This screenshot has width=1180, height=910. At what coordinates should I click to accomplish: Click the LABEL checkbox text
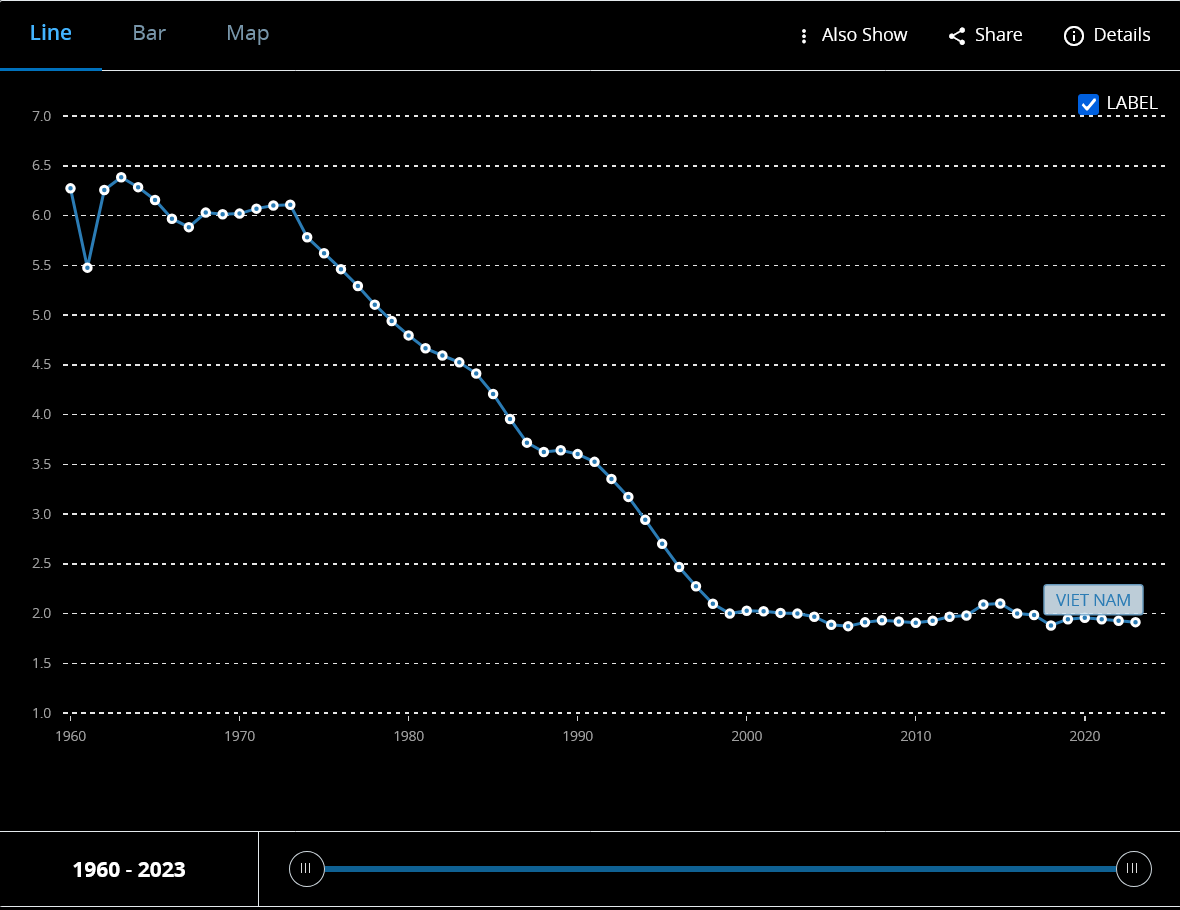(1132, 103)
